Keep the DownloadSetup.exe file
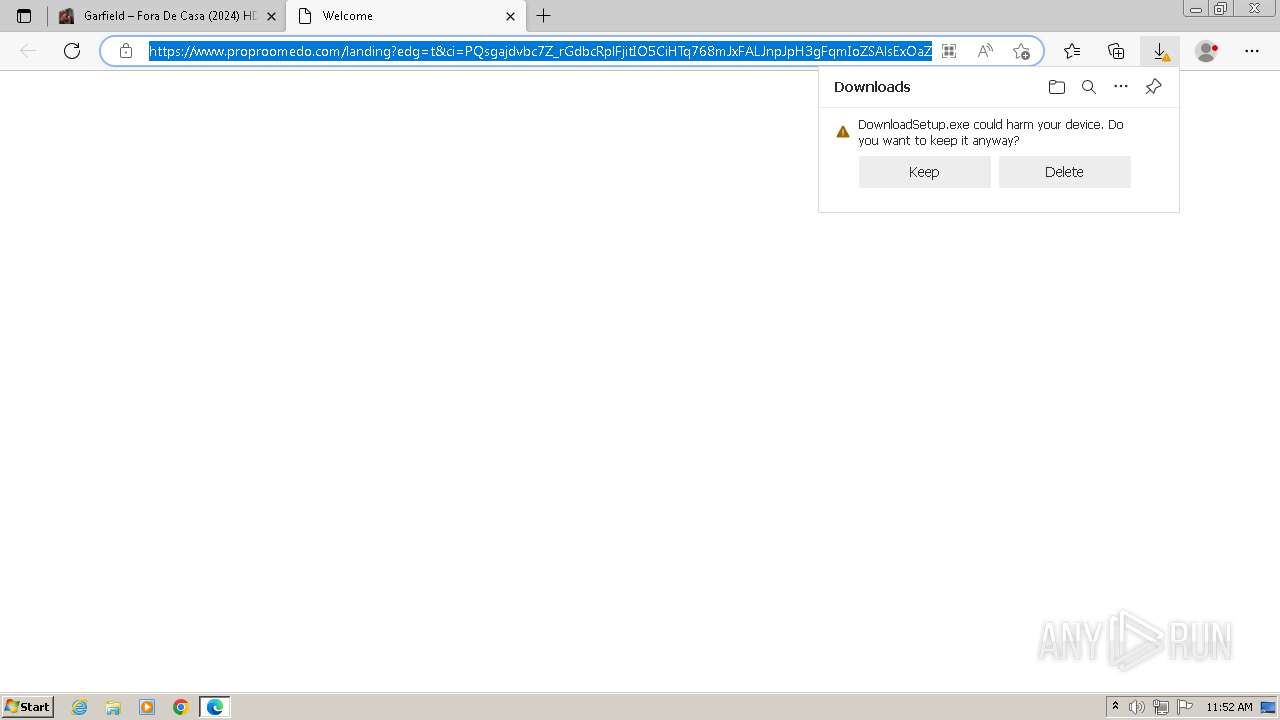Screen dimensions: 1280x720 coord(924,172)
